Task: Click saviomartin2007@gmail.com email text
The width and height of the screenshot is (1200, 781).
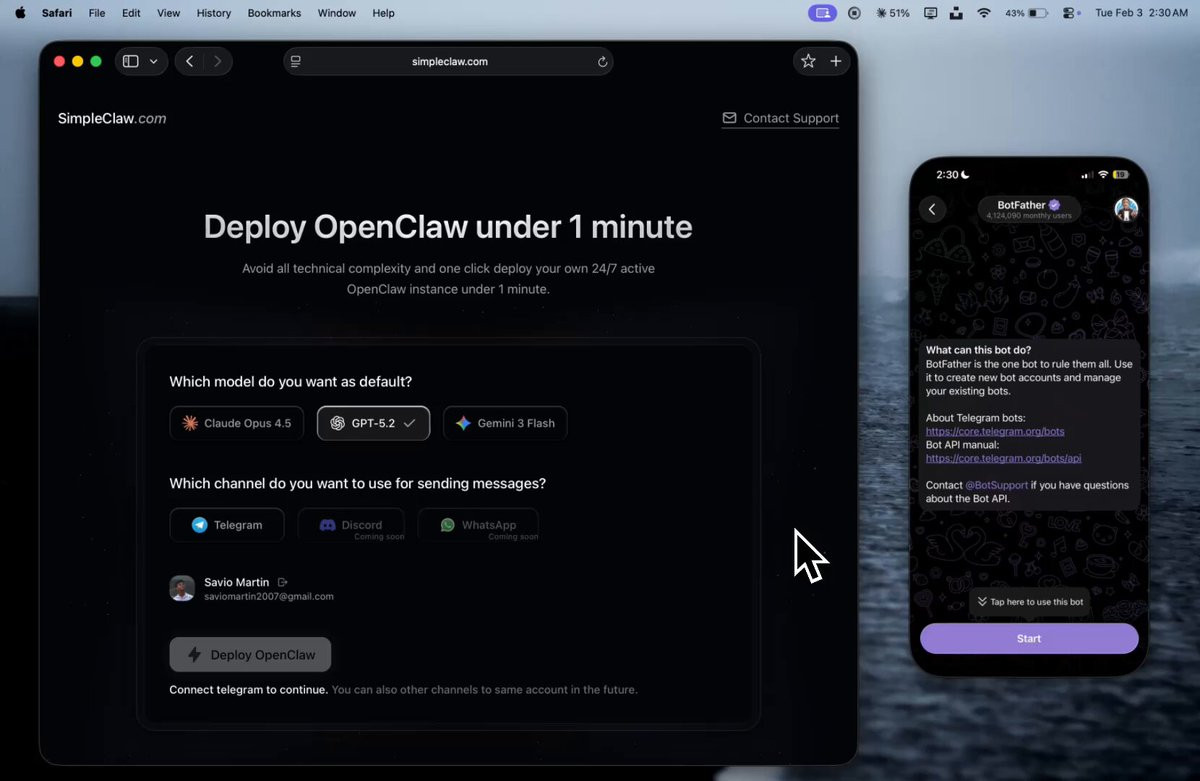Action: tap(269, 597)
